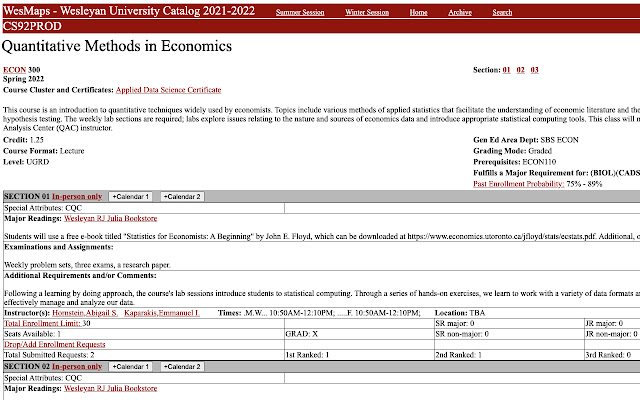640x400 pixels.
Task: Open Applied Data Science Certificate link
Action: 169,90
